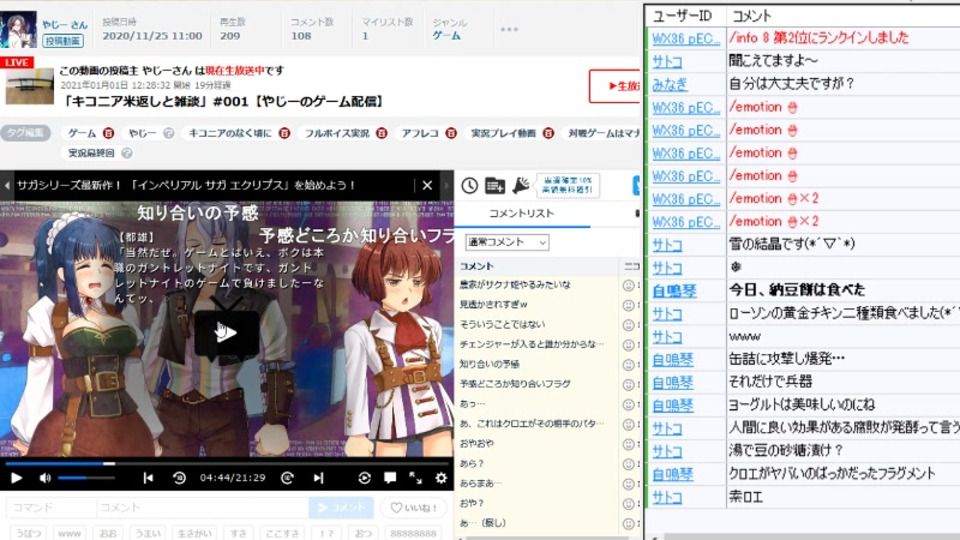960x540 pixels.
Task: Adjust the player volume slider
Action: pyautogui.click(x=86, y=478)
